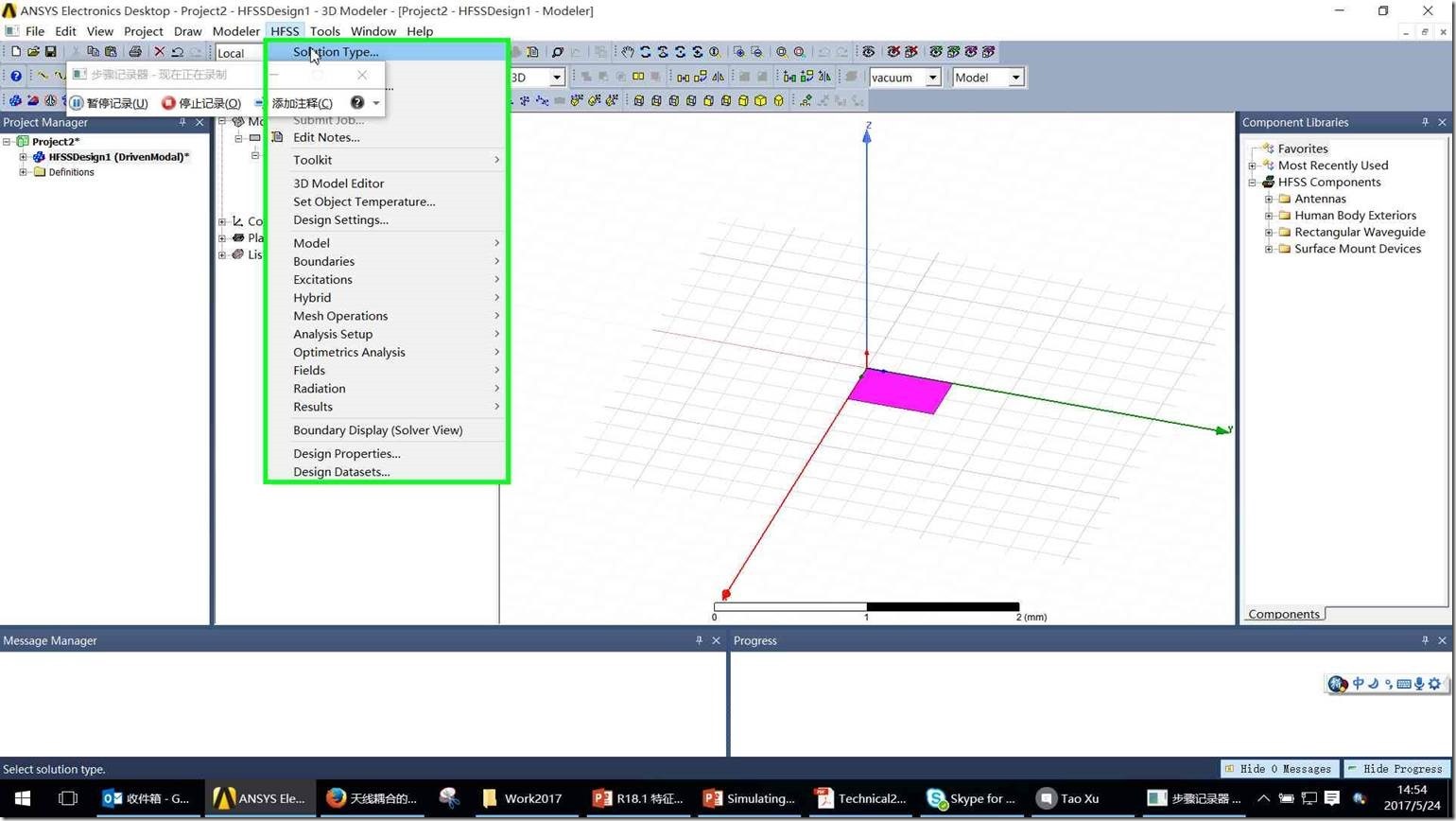Click the red eye hide-selection icon
Viewport: 1456px width, 821px height.
tap(893, 52)
